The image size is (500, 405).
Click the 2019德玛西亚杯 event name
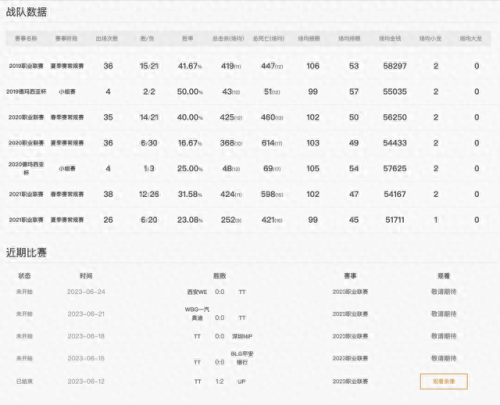click(x=26, y=92)
